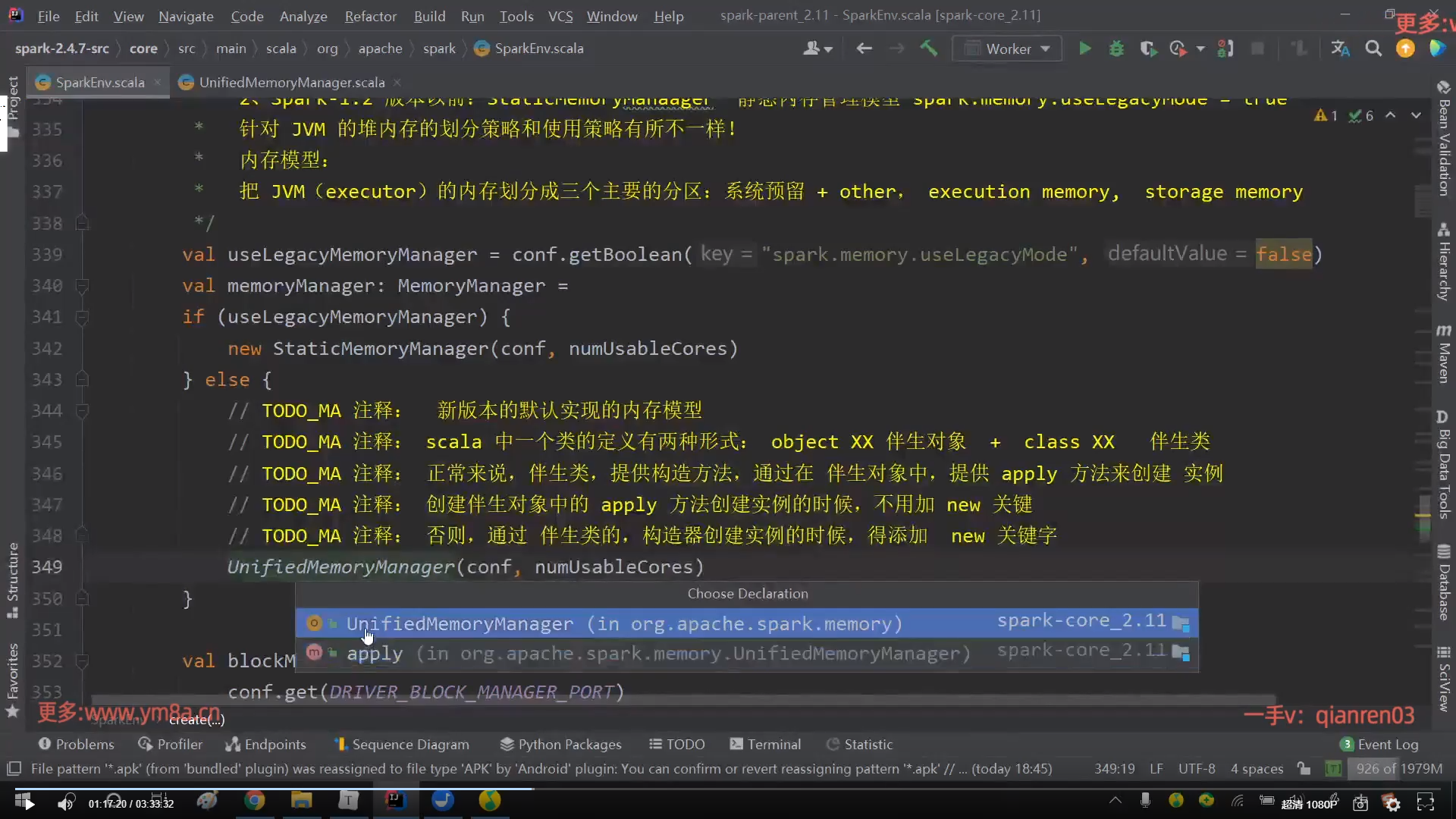This screenshot has height=819, width=1456.
Task: Toggle fold marker at line 341
Action: (x=82, y=317)
